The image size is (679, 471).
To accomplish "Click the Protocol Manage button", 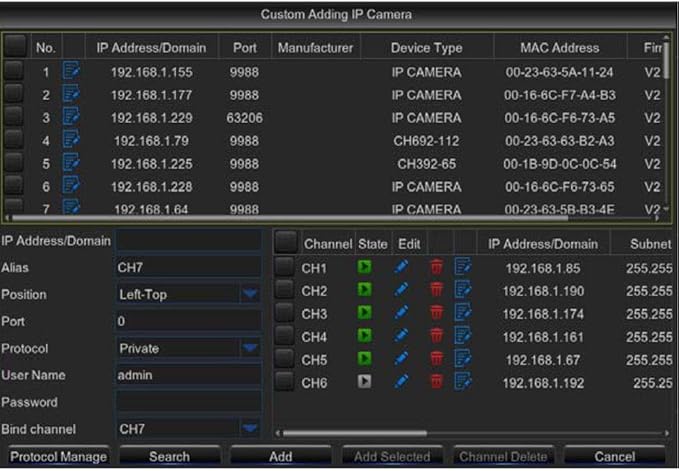I will pyautogui.click(x=58, y=456).
